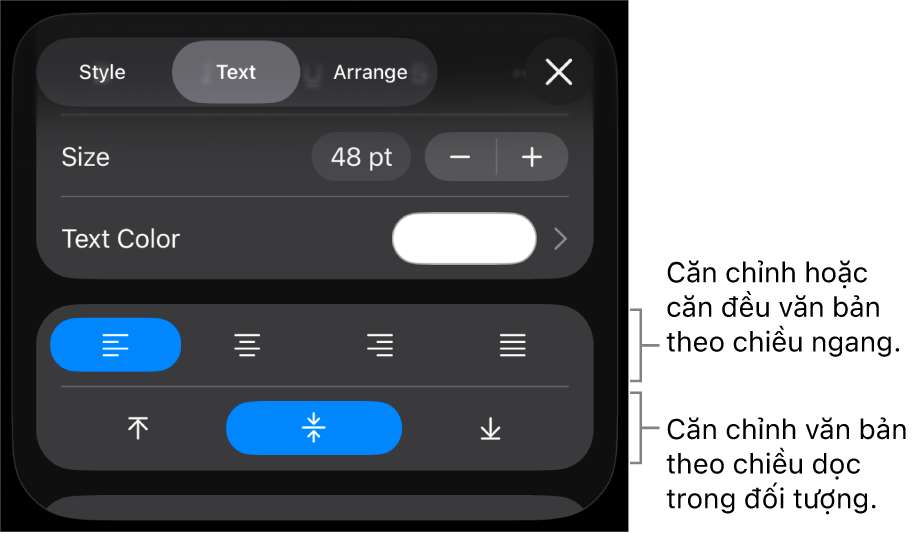This screenshot has width=916, height=534.
Task: Switch to the Style tab
Action: [x=102, y=72]
